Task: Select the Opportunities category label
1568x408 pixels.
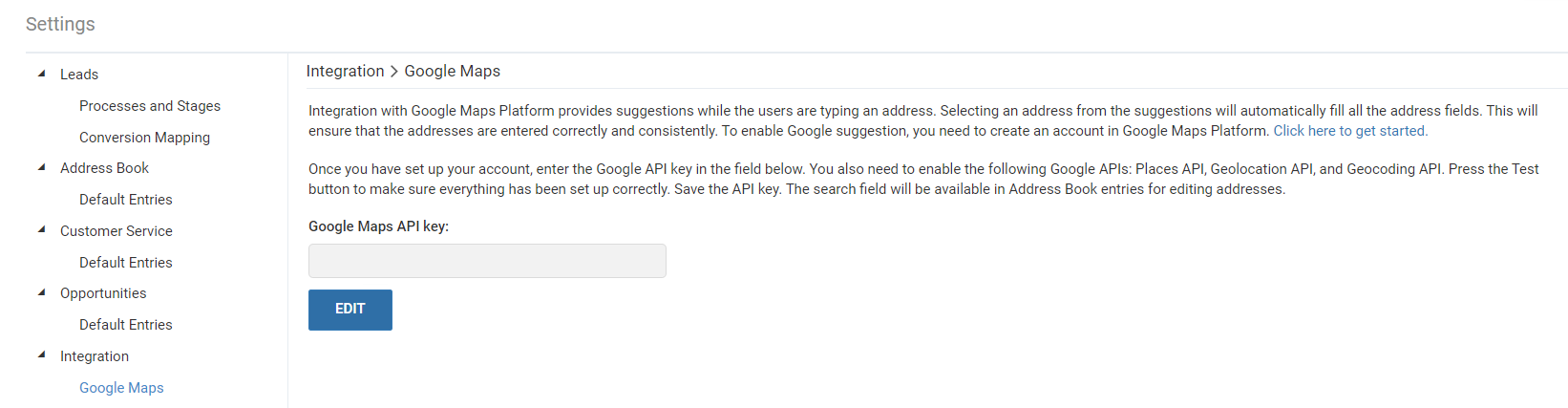Action: click(103, 293)
